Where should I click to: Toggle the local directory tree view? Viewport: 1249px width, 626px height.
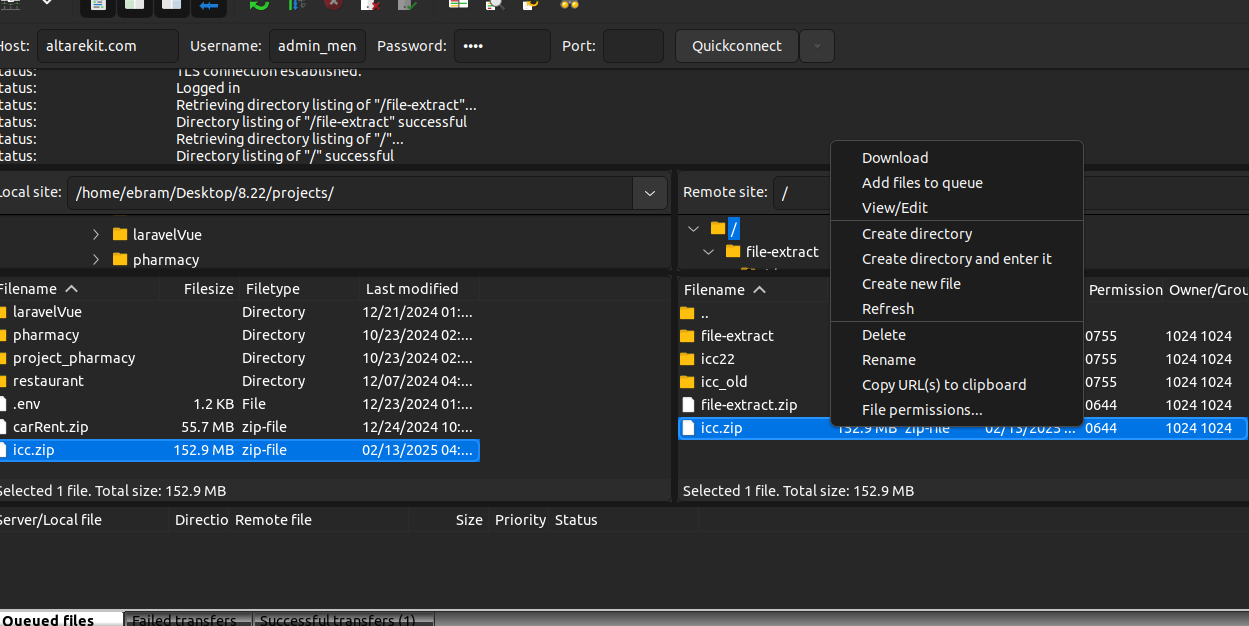pos(135,5)
